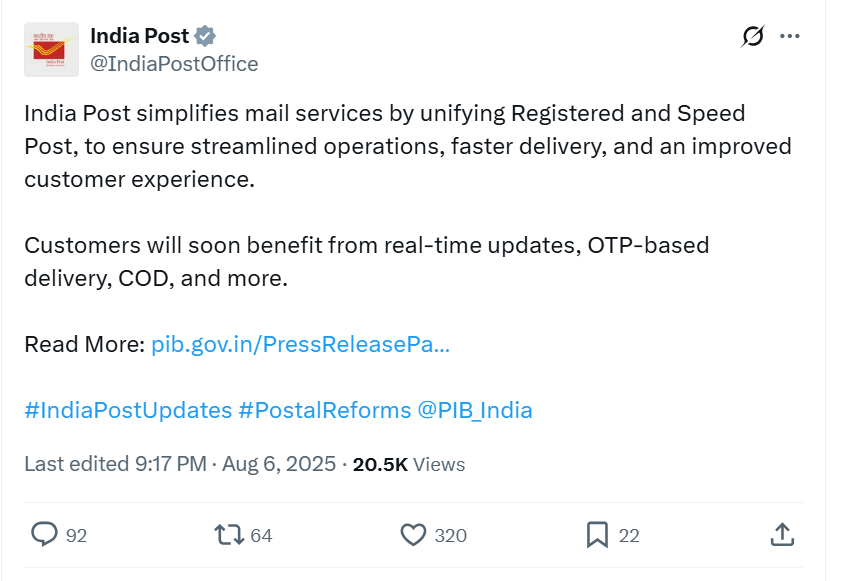Screen dimensions: 843x581
Task: Click the blue verified badge
Action: (205, 36)
